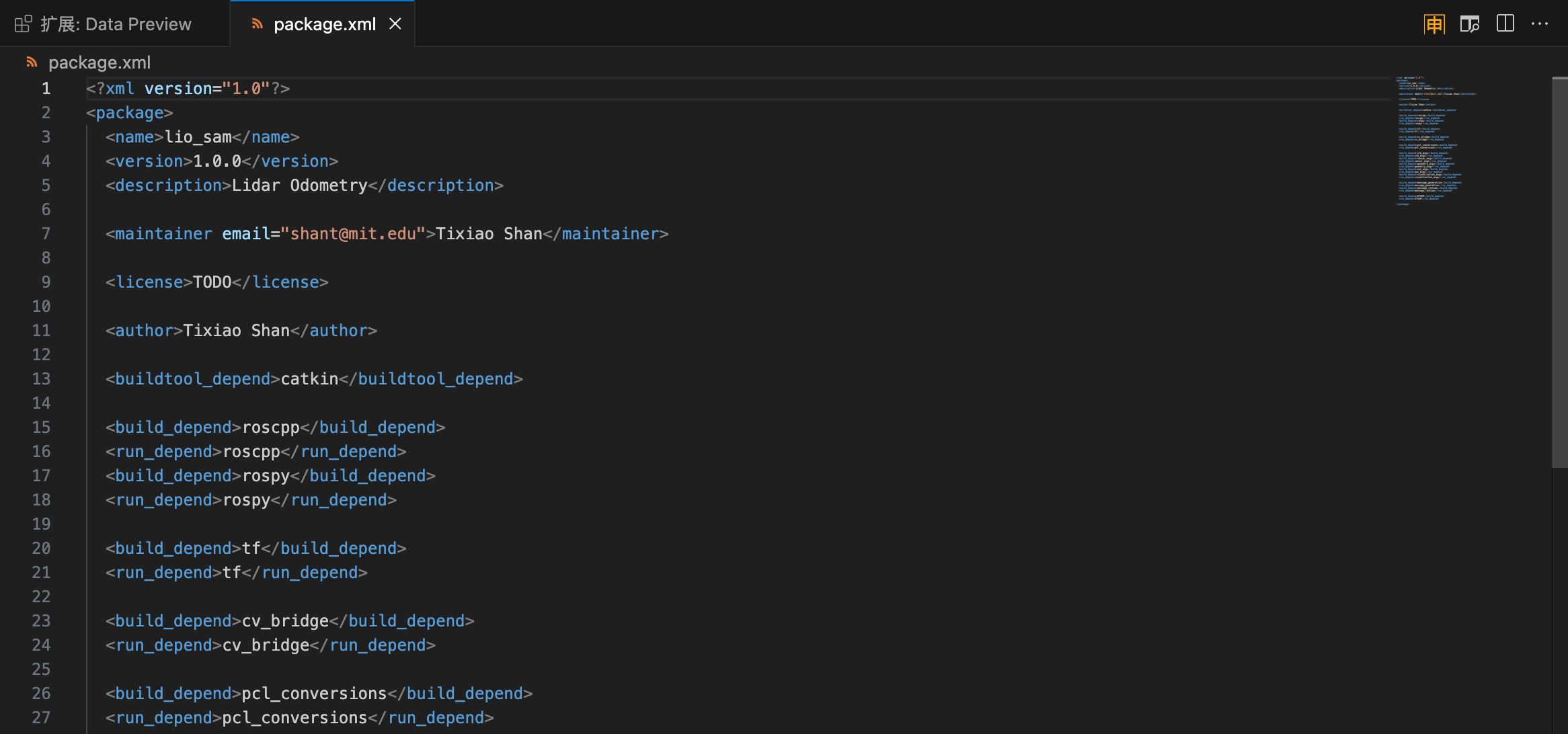Switch to the 扩展: Data Preview tab

point(116,24)
